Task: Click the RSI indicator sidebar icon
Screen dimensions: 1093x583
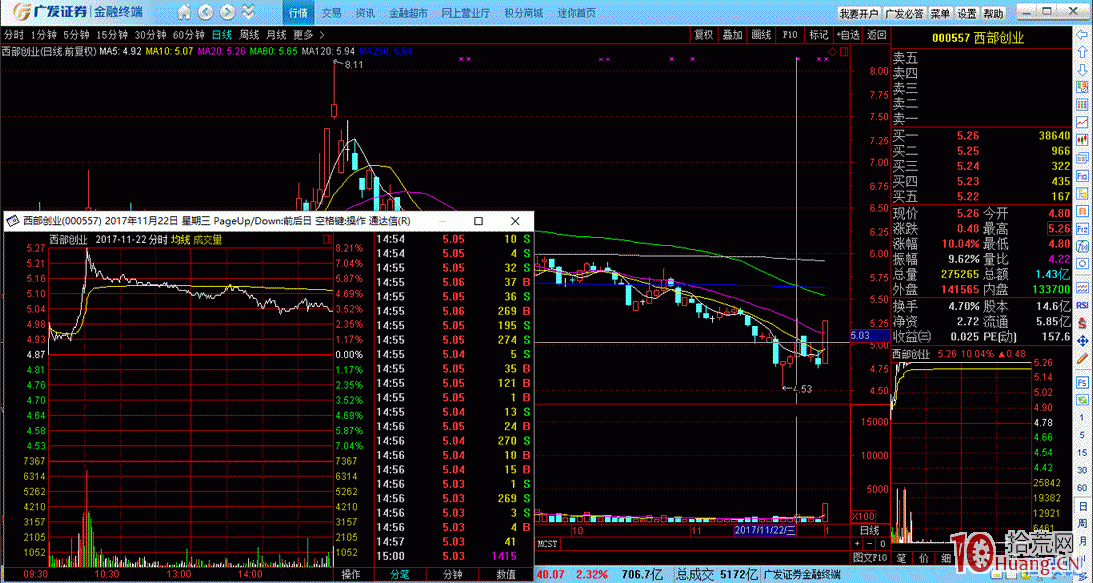Action: (1082, 305)
